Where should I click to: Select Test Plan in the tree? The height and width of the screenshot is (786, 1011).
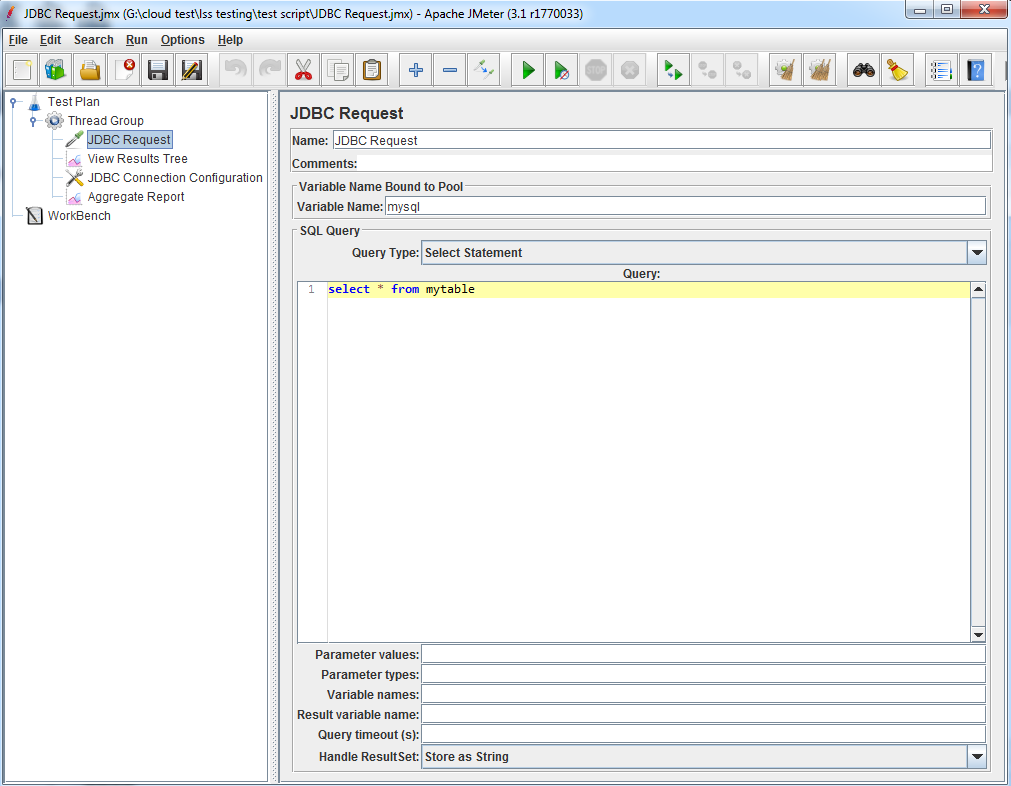pos(74,102)
